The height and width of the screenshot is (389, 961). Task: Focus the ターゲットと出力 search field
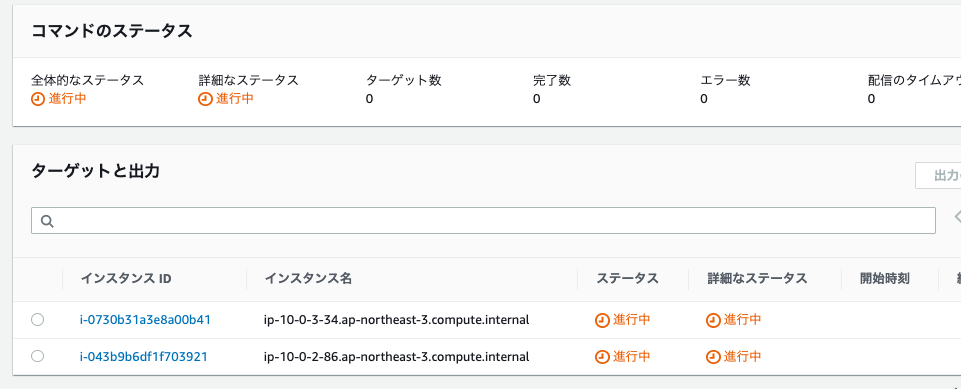click(483, 221)
